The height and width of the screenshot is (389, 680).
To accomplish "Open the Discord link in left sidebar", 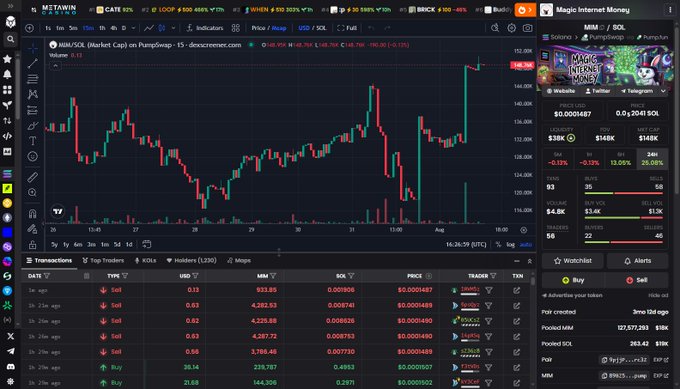I will (10, 366).
